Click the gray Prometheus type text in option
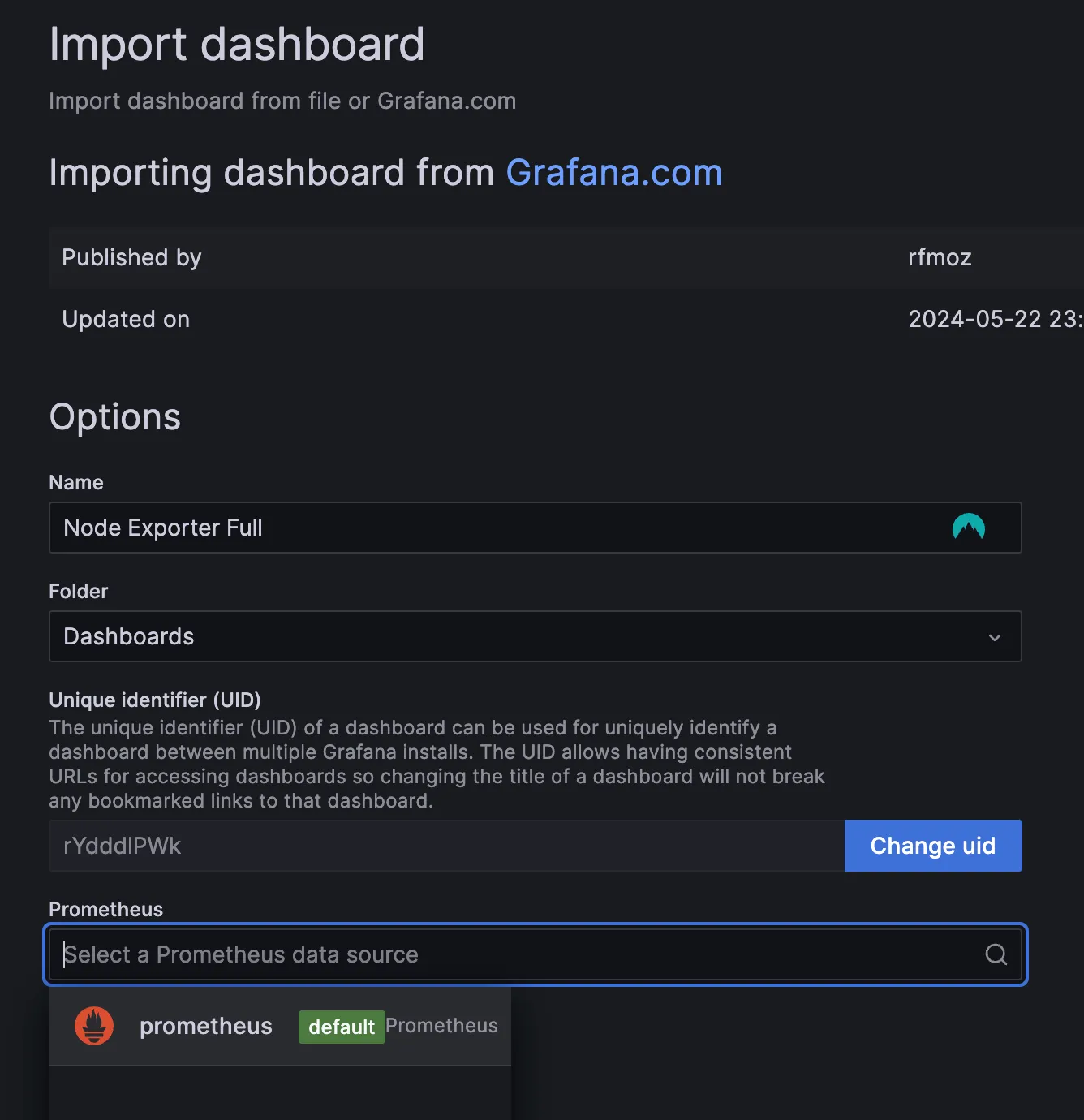The width and height of the screenshot is (1084, 1120). point(441,1026)
